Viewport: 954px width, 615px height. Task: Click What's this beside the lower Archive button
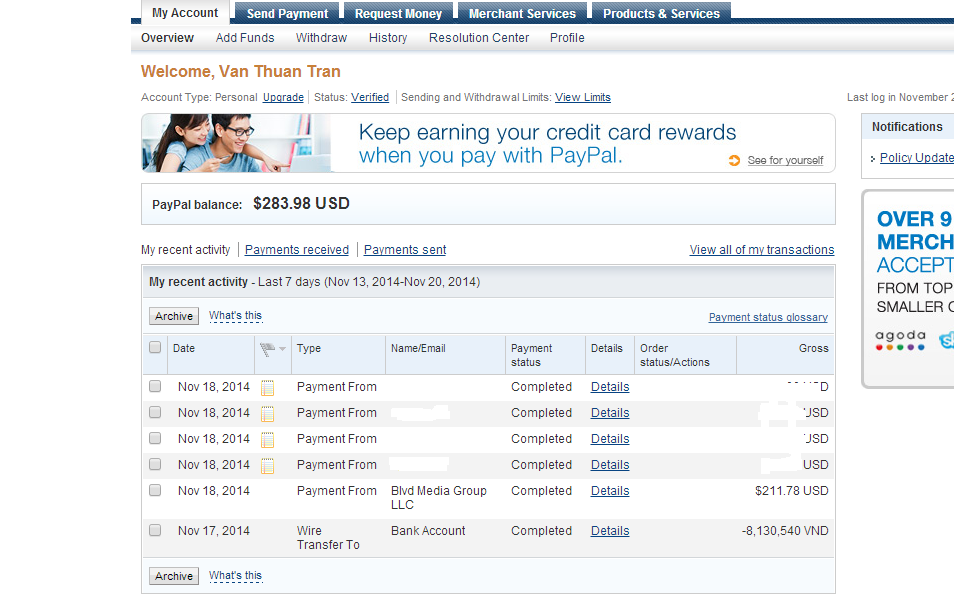pyautogui.click(x=235, y=575)
